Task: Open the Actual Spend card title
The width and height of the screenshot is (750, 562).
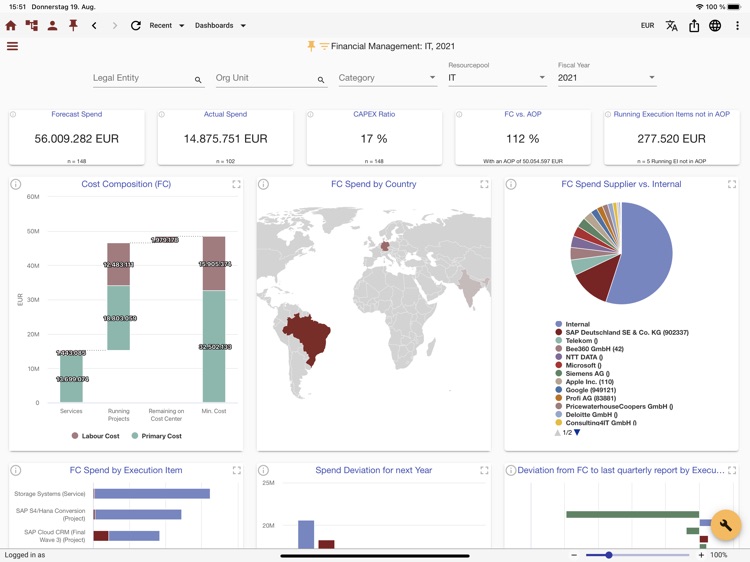Action: (x=225, y=114)
